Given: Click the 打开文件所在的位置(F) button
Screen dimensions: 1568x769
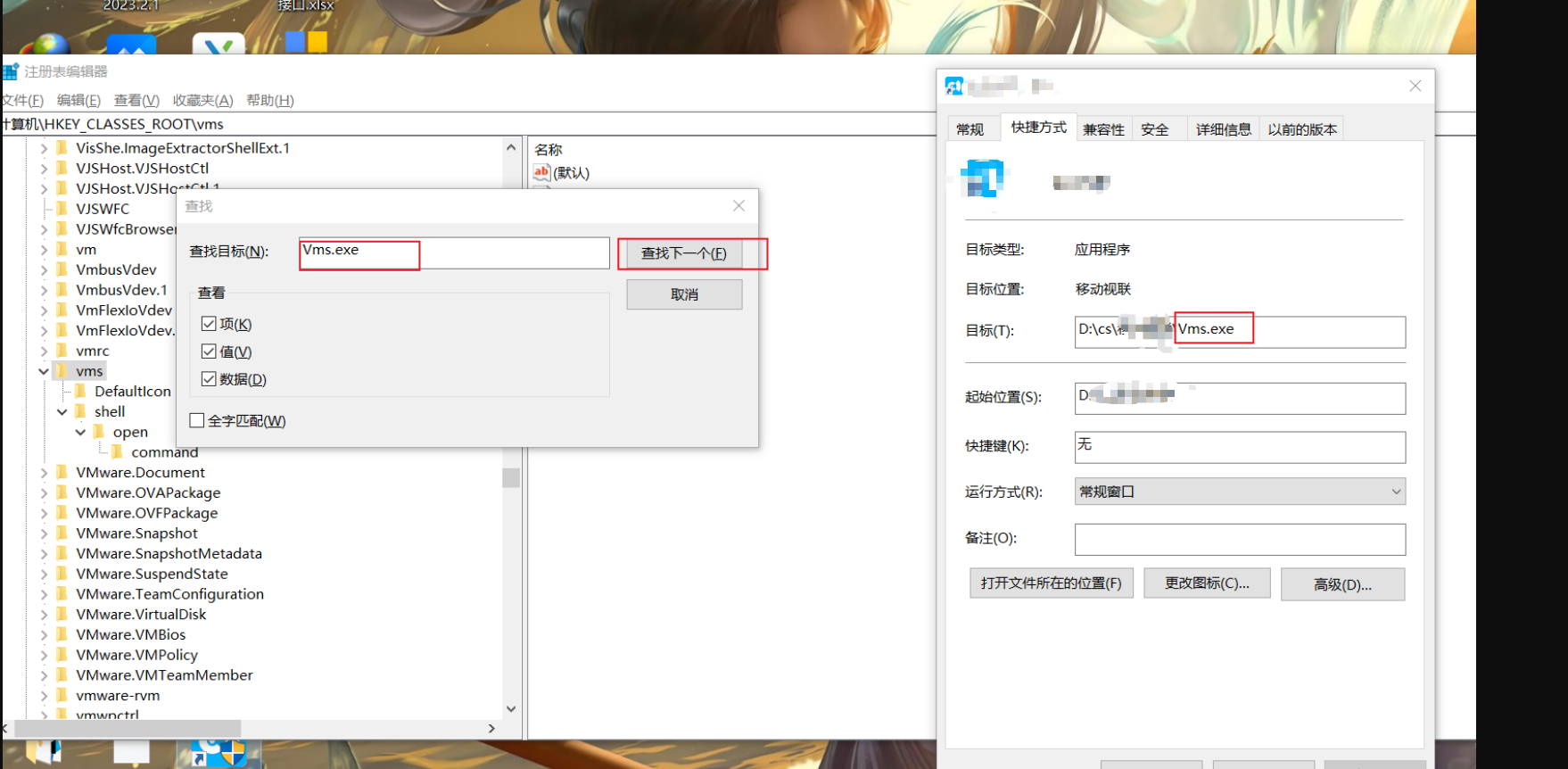Looking at the screenshot, I should point(1051,583).
